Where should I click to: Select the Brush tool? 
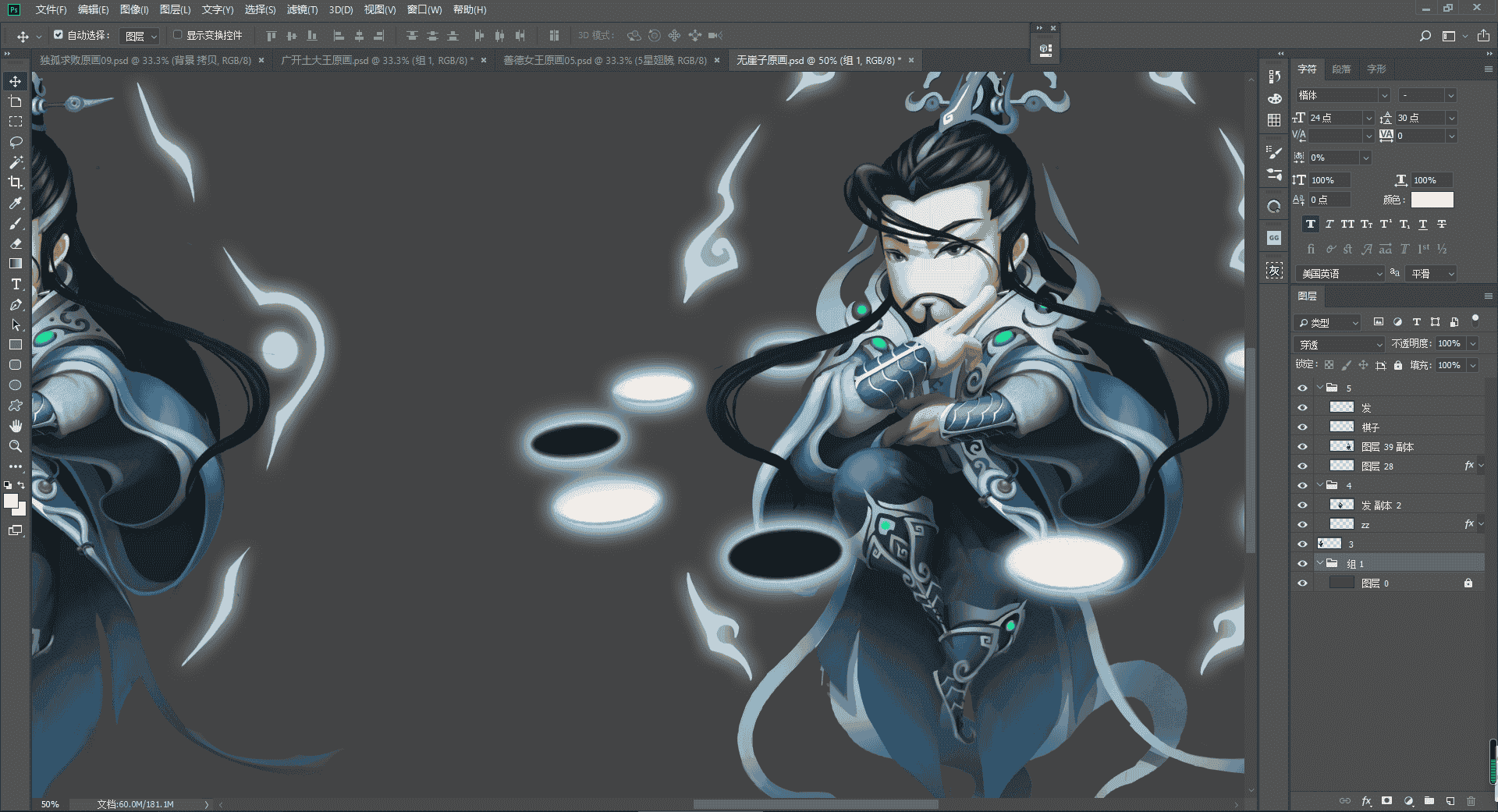tap(15, 223)
